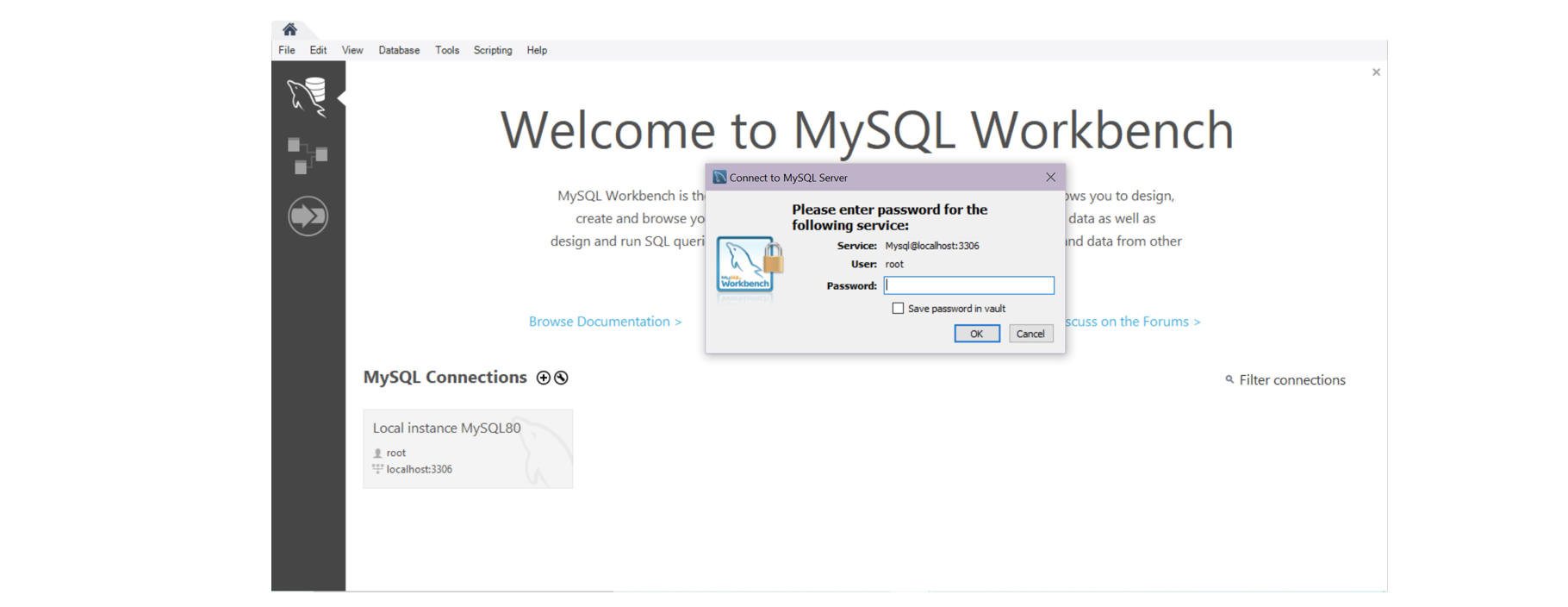Open the Models sidebar icon
The image size is (1568, 607).
pos(308,156)
